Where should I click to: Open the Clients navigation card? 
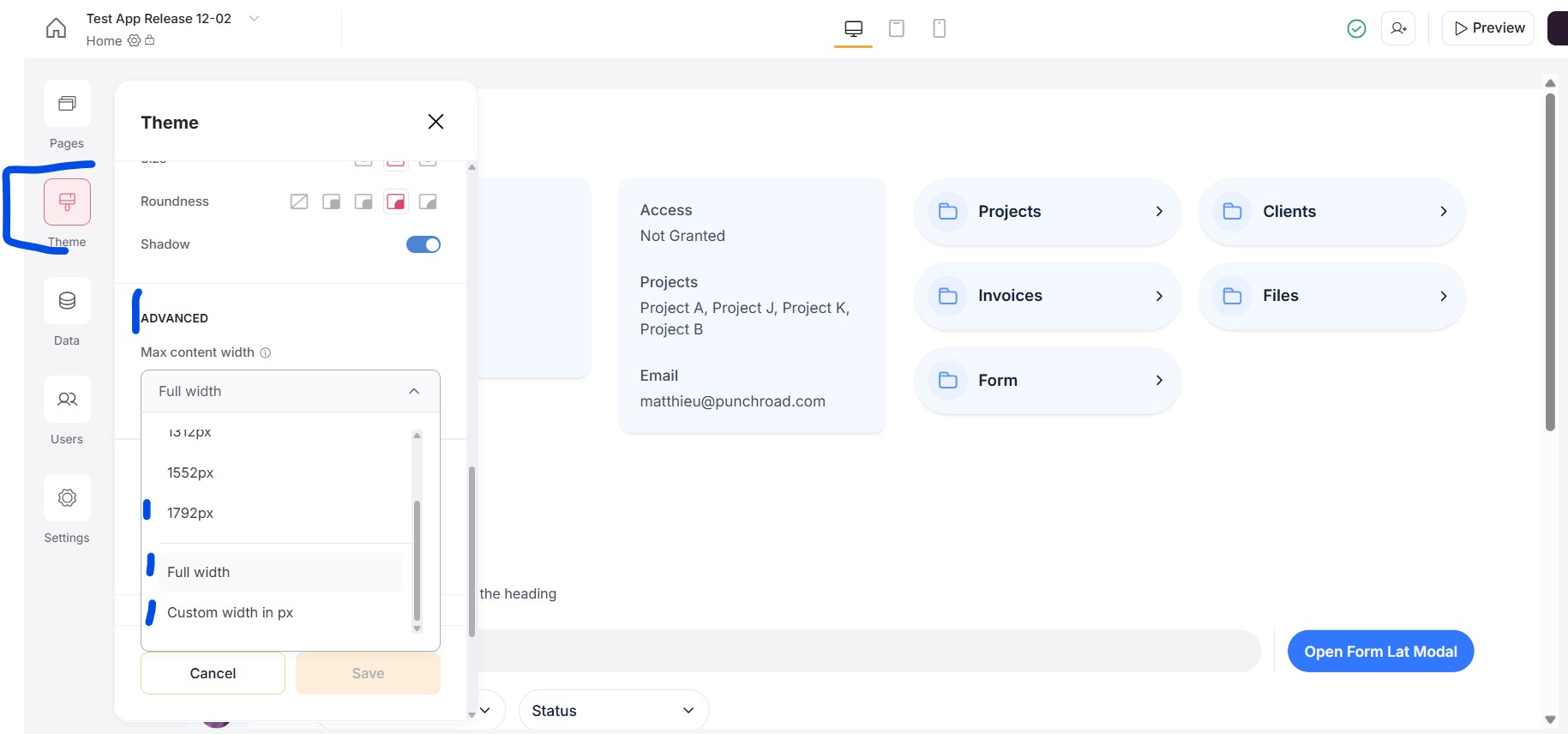pyautogui.click(x=1331, y=211)
